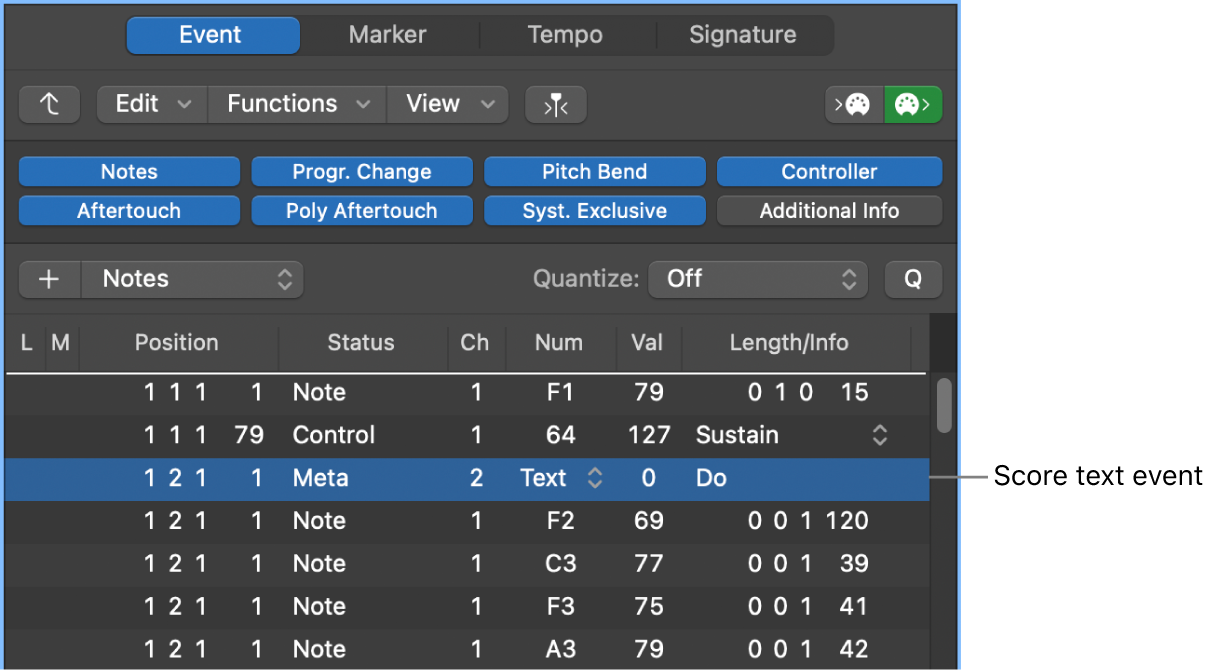Click the plus icon to create an event

click(49, 279)
